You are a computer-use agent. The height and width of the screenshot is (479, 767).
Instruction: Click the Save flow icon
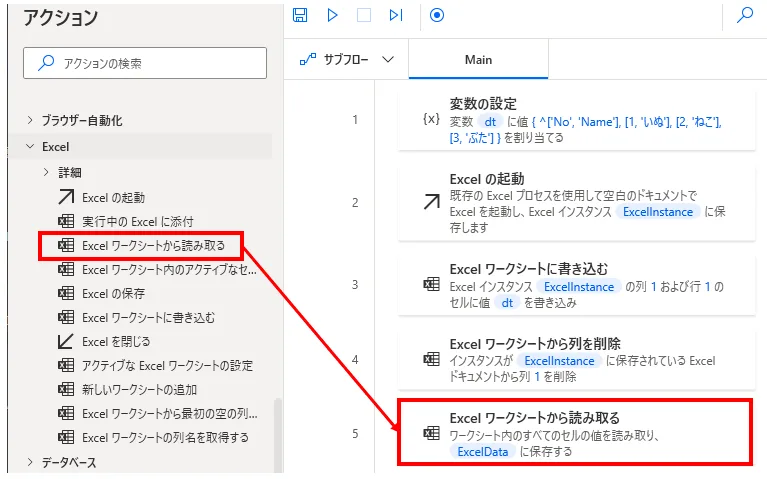click(300, 15)
